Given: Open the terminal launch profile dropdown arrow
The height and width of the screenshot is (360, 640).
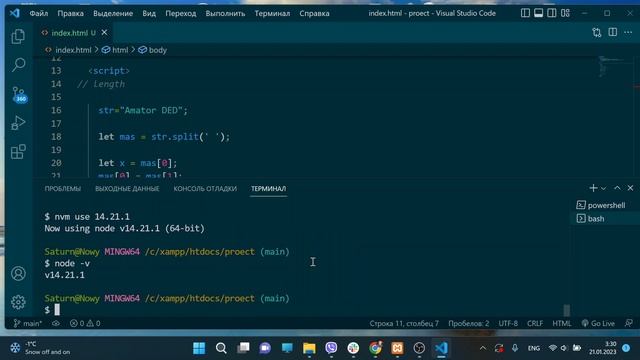Looking at the screenshot, I should pos(604,189).
